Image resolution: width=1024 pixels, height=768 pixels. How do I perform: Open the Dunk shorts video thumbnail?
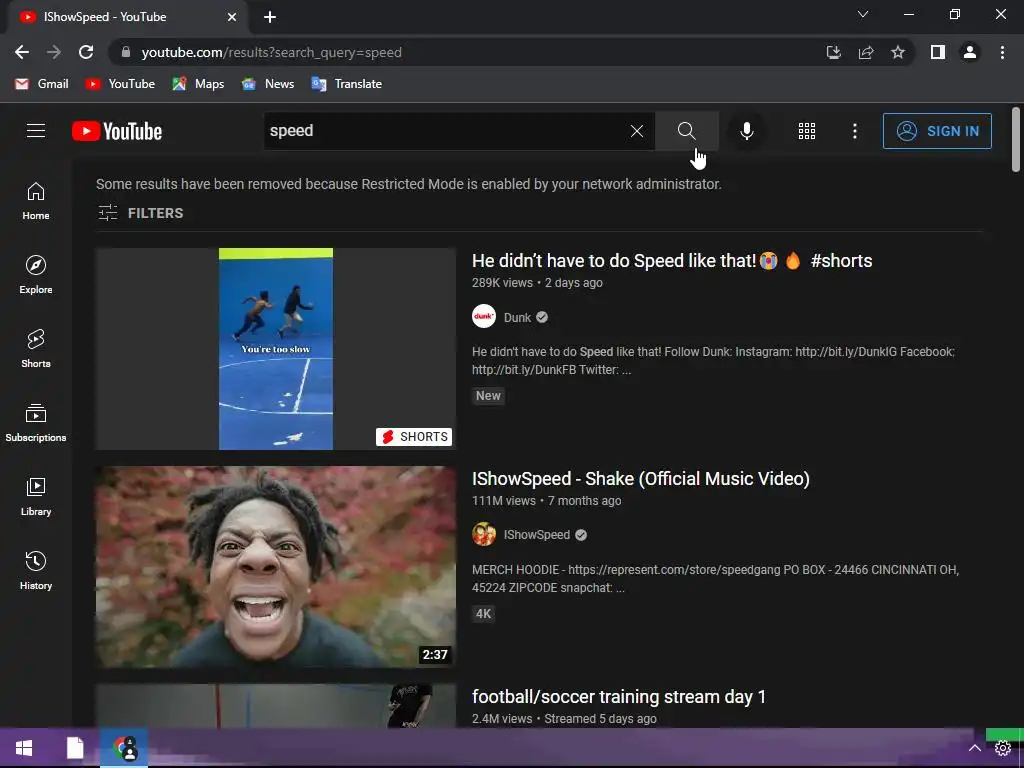coord(276,349)
